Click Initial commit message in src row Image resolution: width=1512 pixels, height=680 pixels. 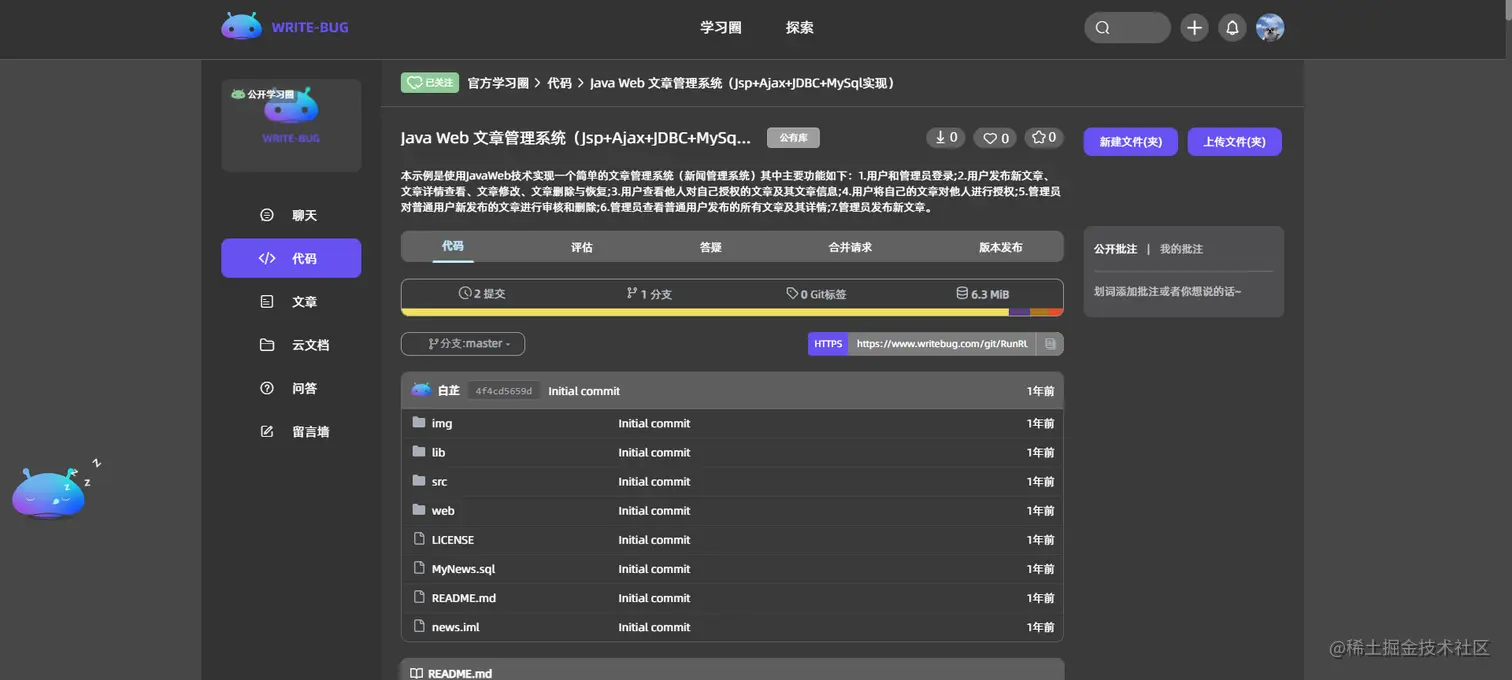pyautogui.click(x=654, y=481)
